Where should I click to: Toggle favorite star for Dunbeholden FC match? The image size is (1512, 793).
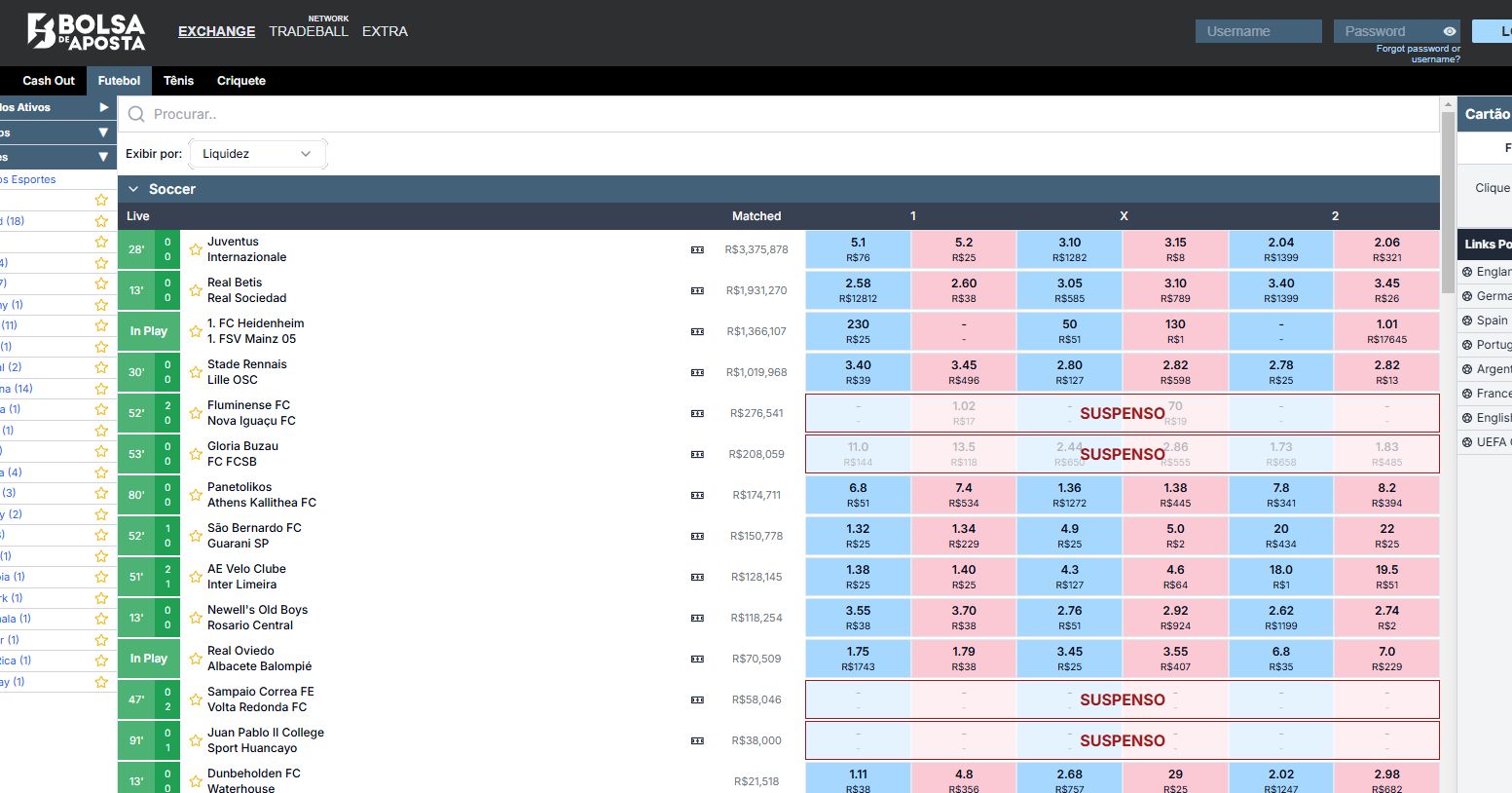[196, 781]
